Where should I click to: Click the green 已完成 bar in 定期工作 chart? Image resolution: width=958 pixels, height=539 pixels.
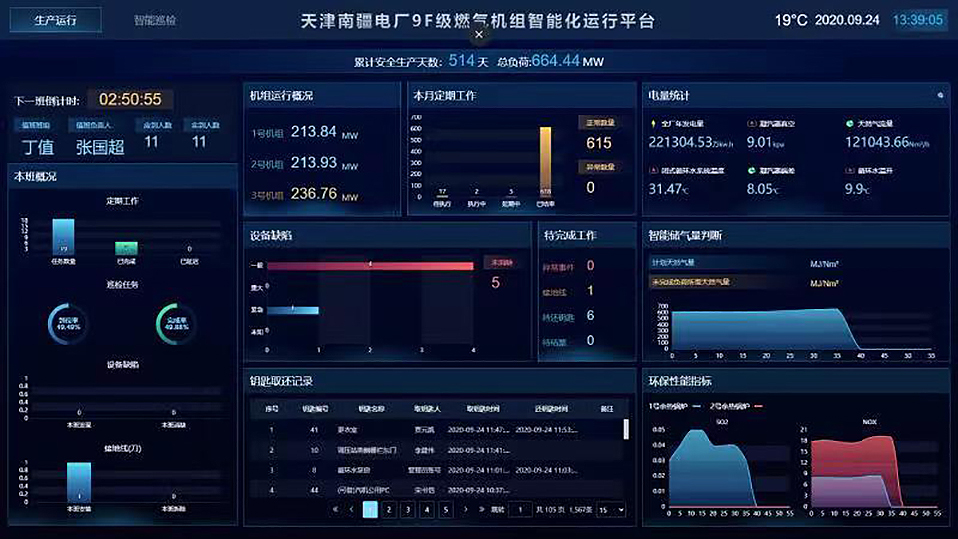click(x=126, y=248)
